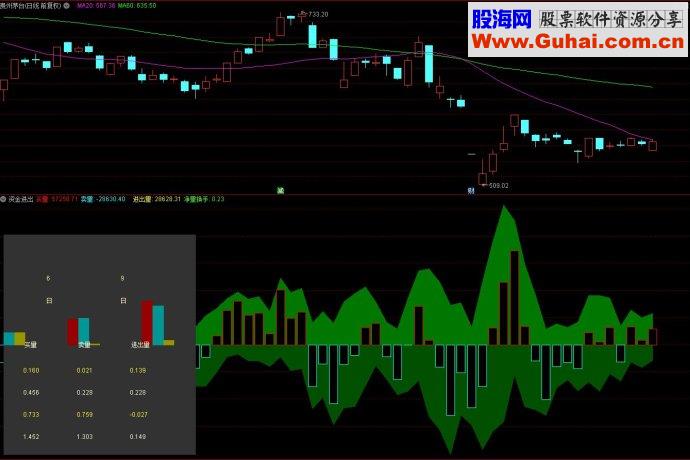Click the 进出量 column label in the panel

[140, 345]
